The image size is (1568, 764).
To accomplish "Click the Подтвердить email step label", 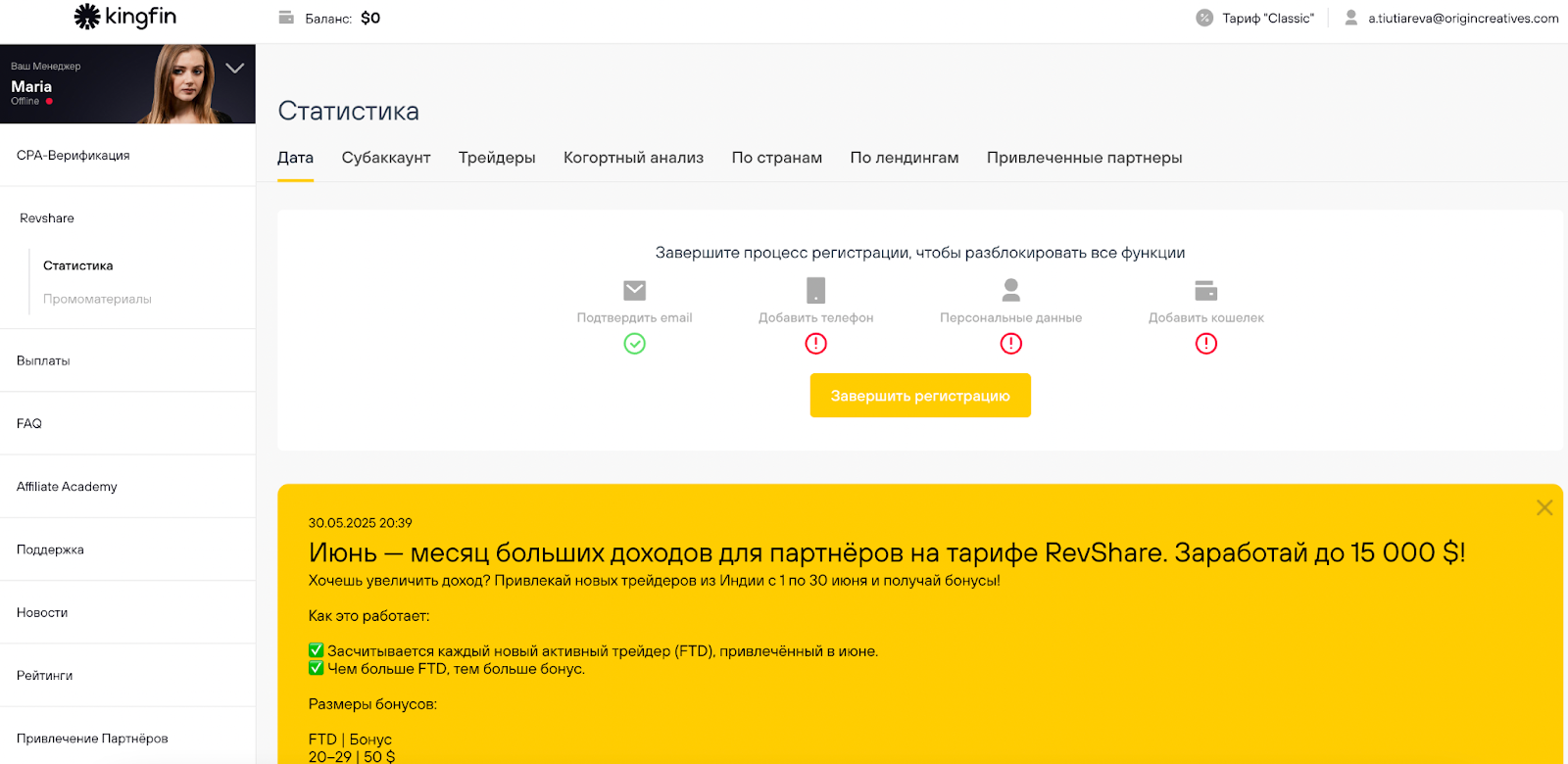I will (x=635, y=317).
